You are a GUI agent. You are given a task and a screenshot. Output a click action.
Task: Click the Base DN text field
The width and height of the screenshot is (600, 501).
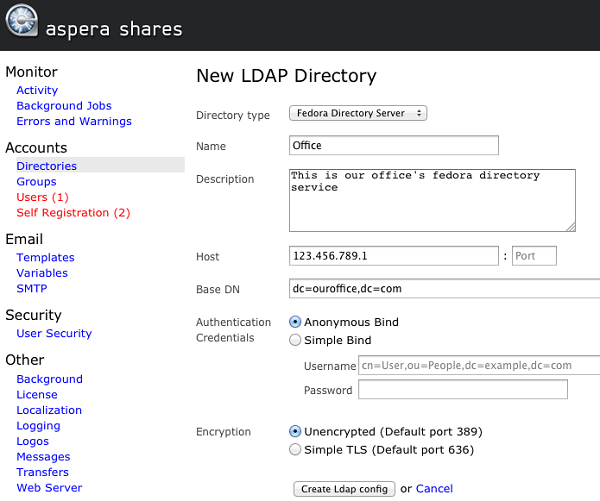[x=444, y=288]
